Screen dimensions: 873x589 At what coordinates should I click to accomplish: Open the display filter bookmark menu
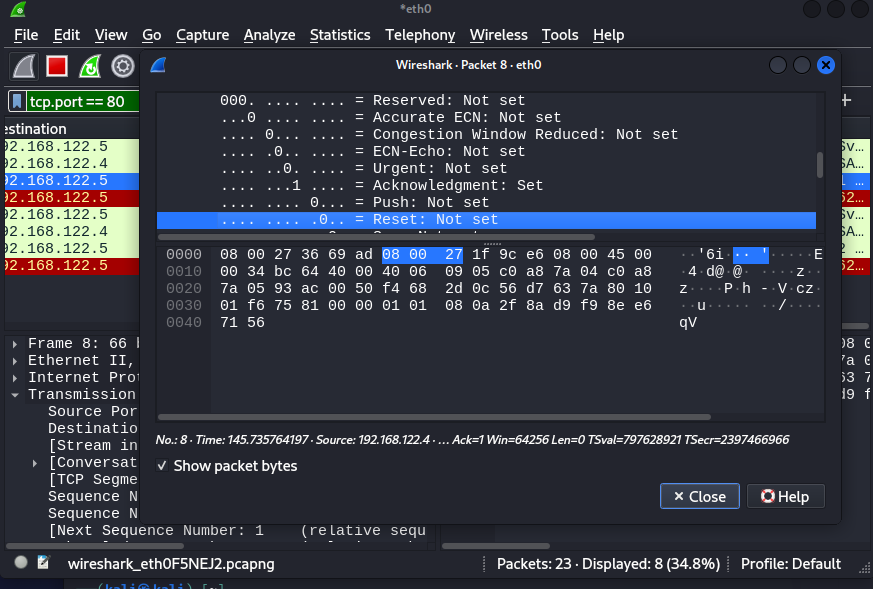click(17, 101)
